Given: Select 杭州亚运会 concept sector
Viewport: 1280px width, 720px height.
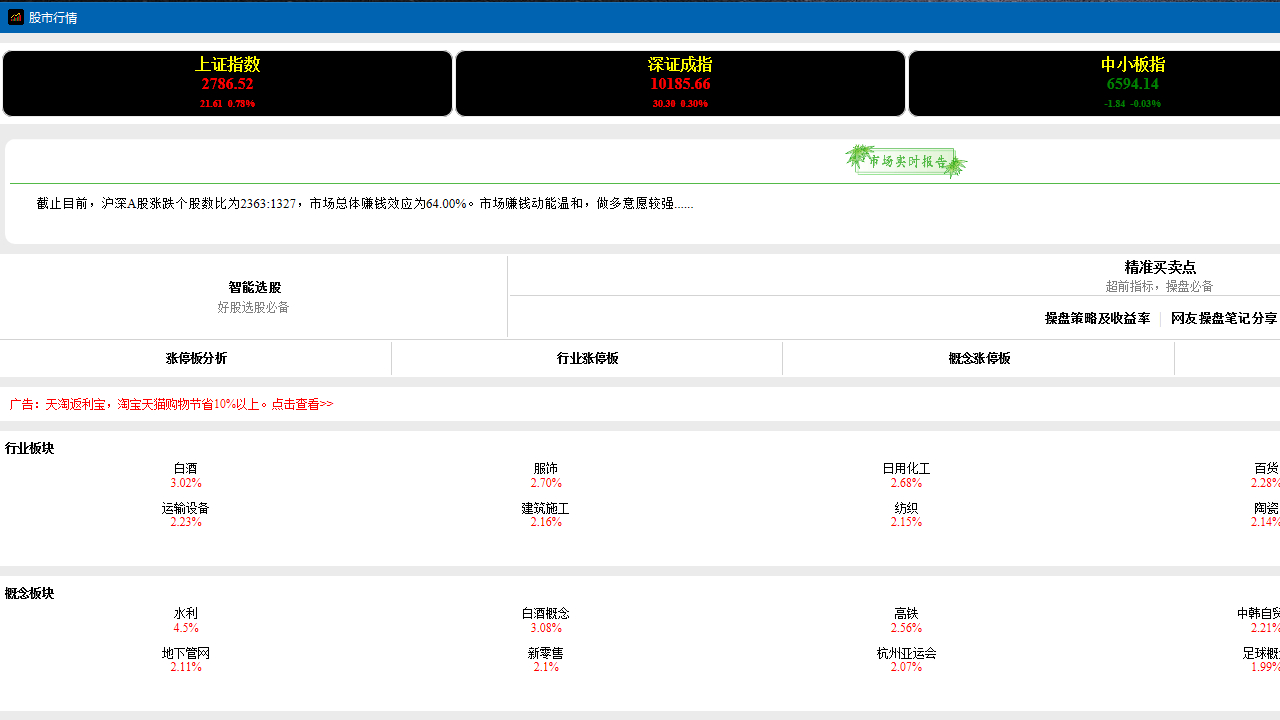Looking at the screenshot, I should pos(906,653).
